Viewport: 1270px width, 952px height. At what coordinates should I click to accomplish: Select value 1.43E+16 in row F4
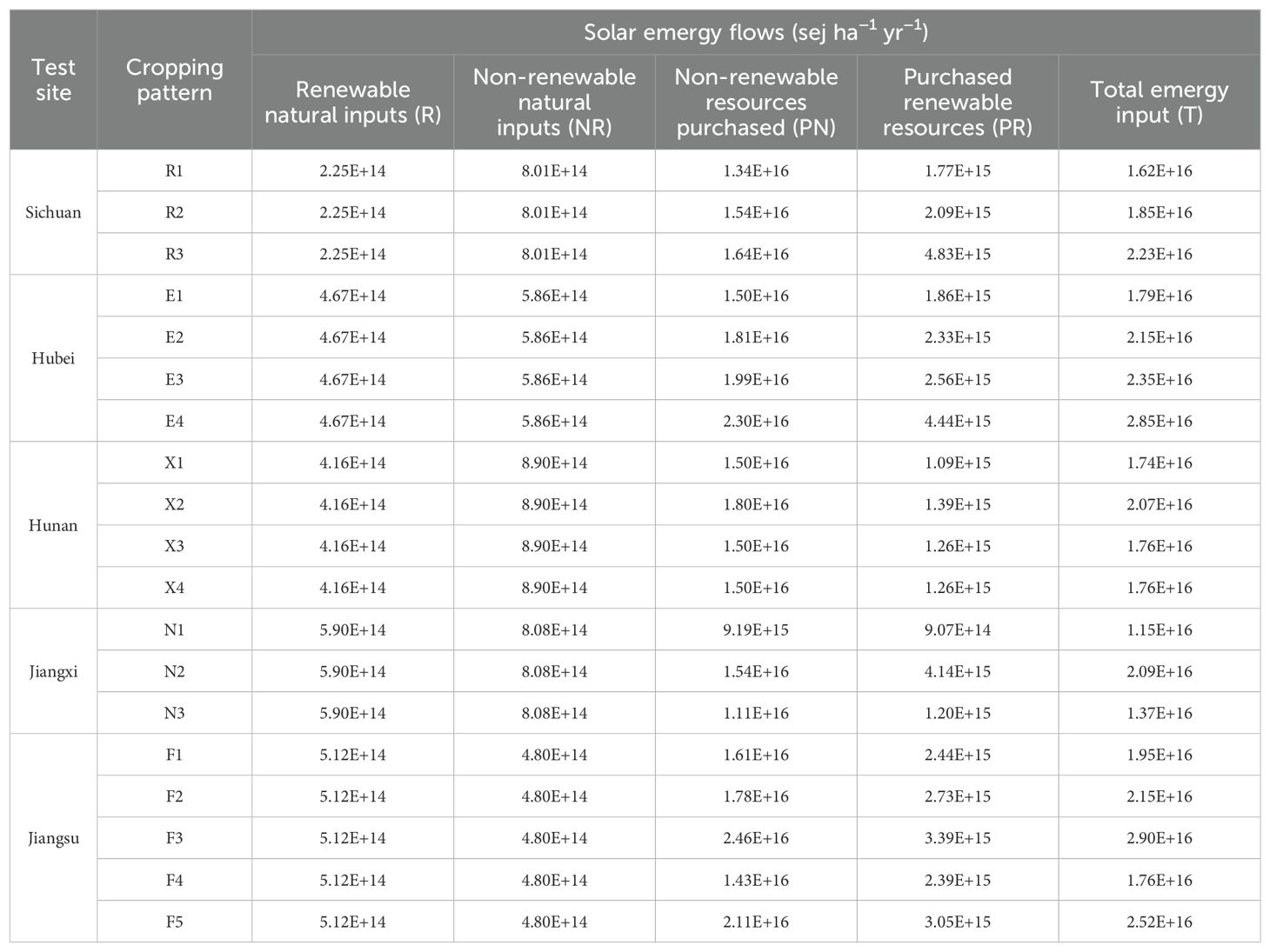[756, 880]
